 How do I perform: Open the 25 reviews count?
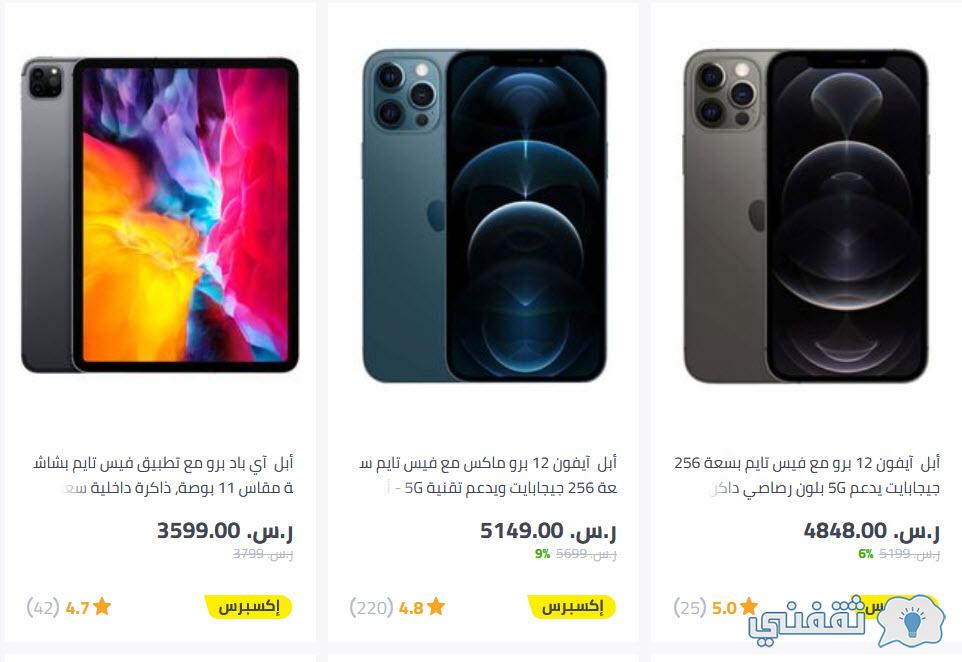690,608
